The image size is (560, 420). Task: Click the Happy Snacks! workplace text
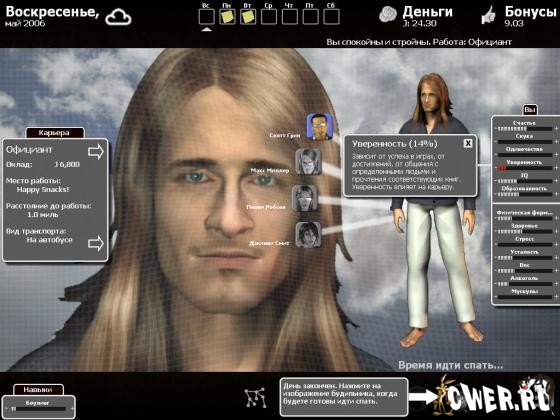(x=43, y=190)
